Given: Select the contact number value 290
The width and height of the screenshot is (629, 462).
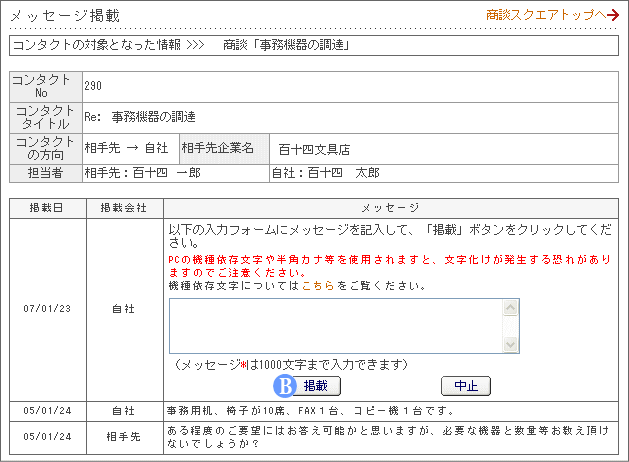Looking at the screenshot, I should [93, 86].
